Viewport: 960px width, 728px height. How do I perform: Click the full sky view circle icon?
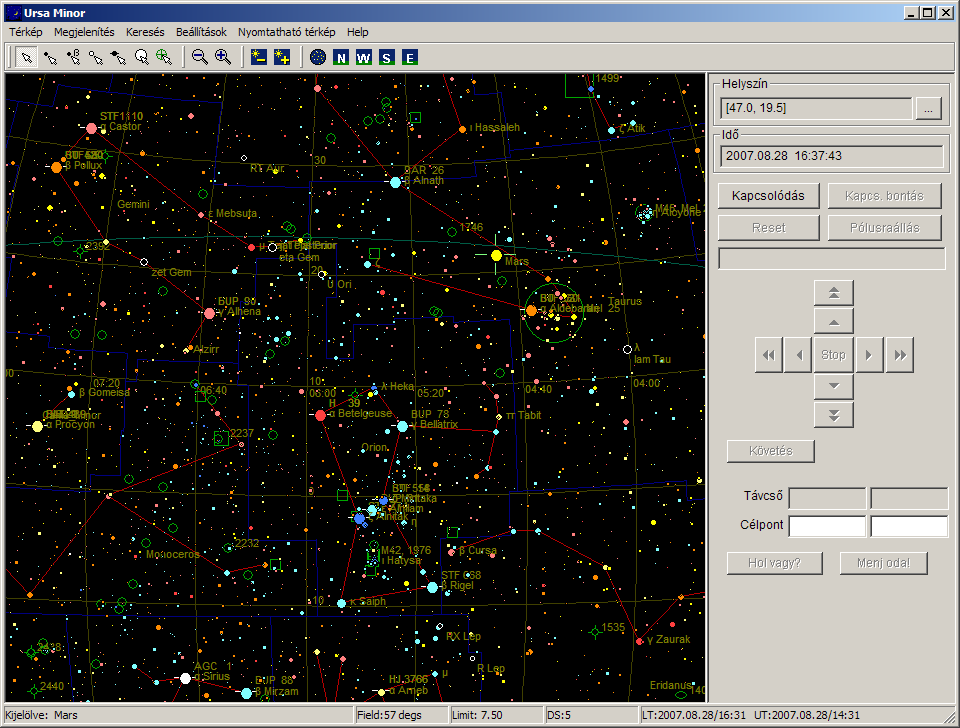tap(318, 58)
